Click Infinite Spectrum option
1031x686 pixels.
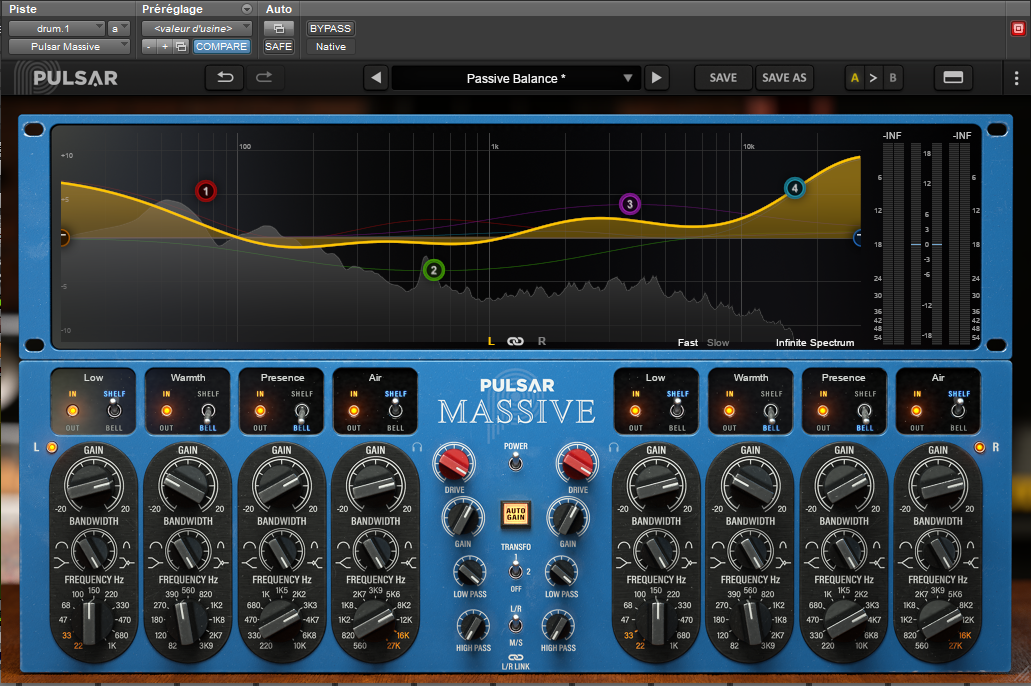tap(815, 343)
